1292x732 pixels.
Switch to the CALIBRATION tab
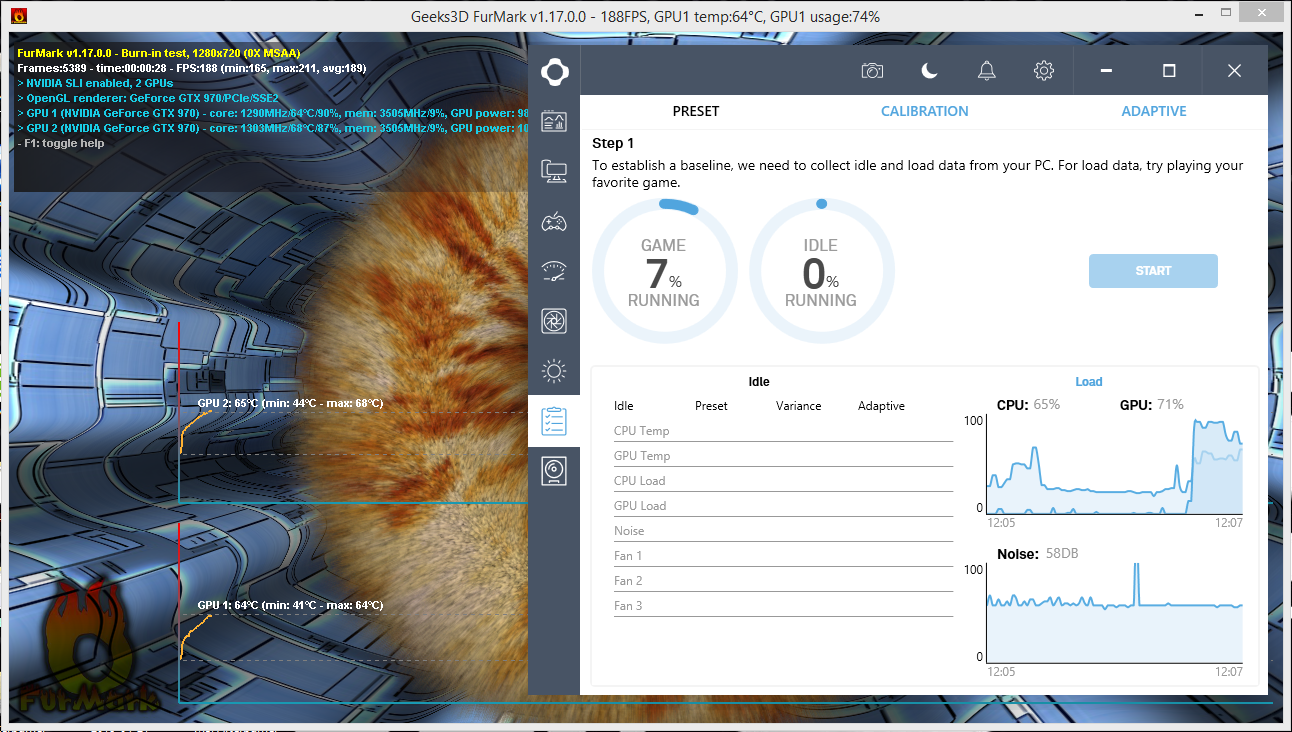[x=925, y=111]
